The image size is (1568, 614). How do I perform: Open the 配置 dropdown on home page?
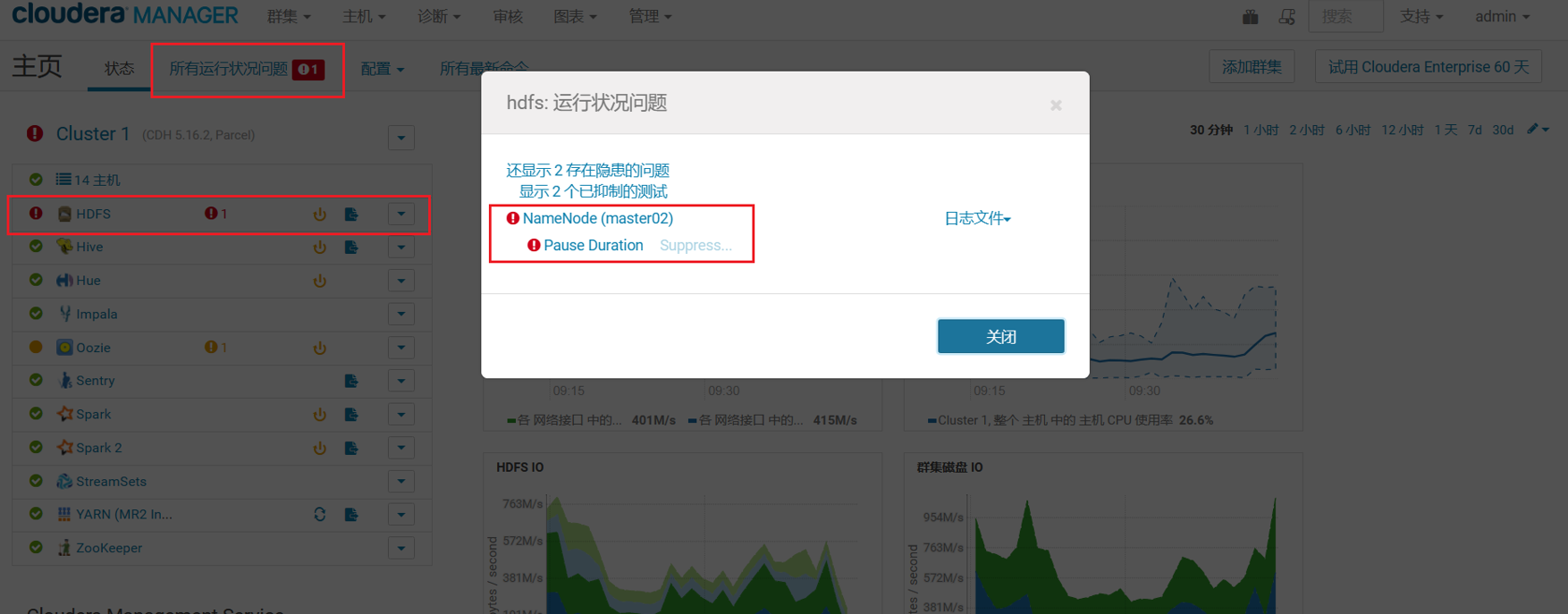pos(382,69)
